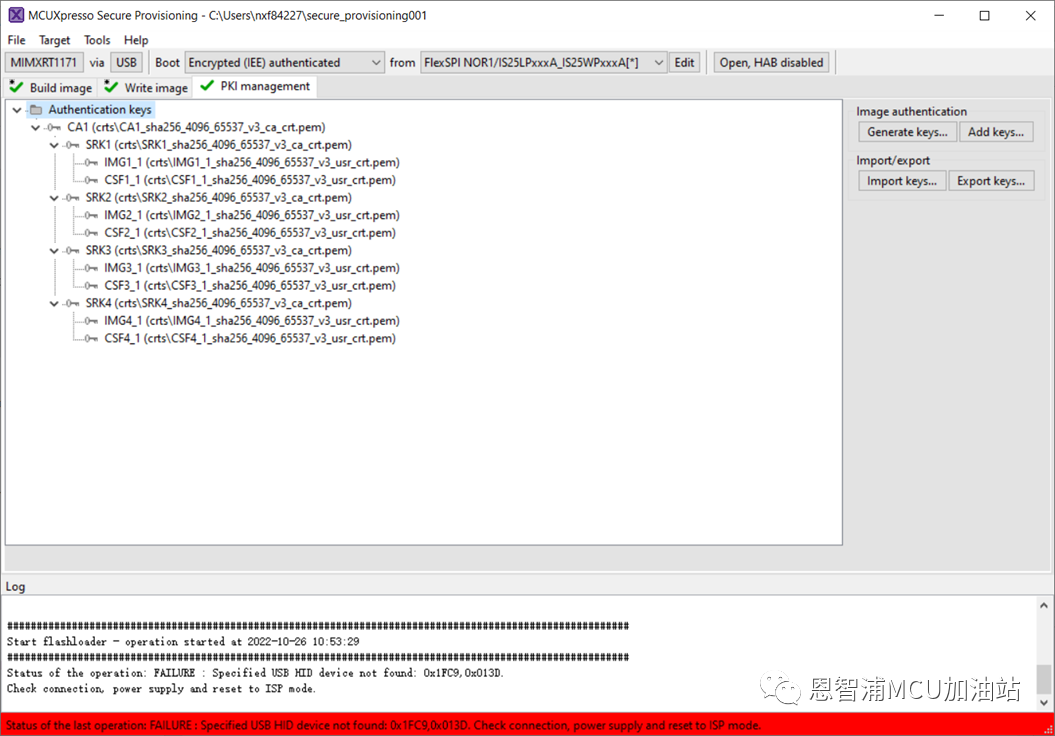
Task: Click the key icon next to IMG4_1
Action: click(x=92, y=321)
